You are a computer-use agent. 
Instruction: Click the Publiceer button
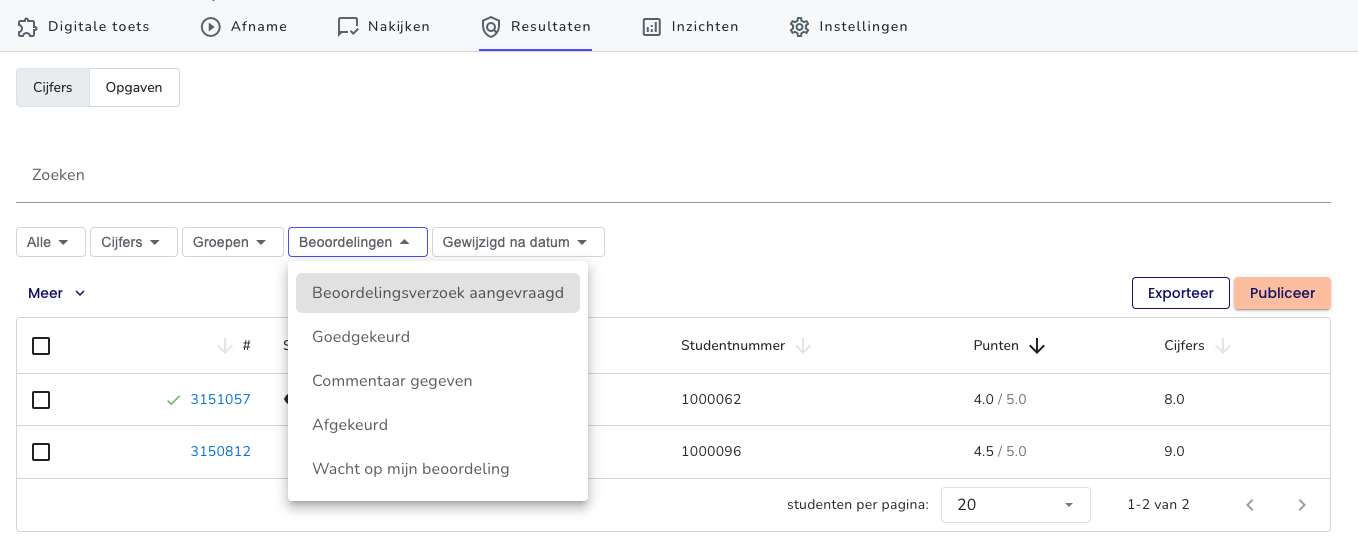tap(1282, 293)
